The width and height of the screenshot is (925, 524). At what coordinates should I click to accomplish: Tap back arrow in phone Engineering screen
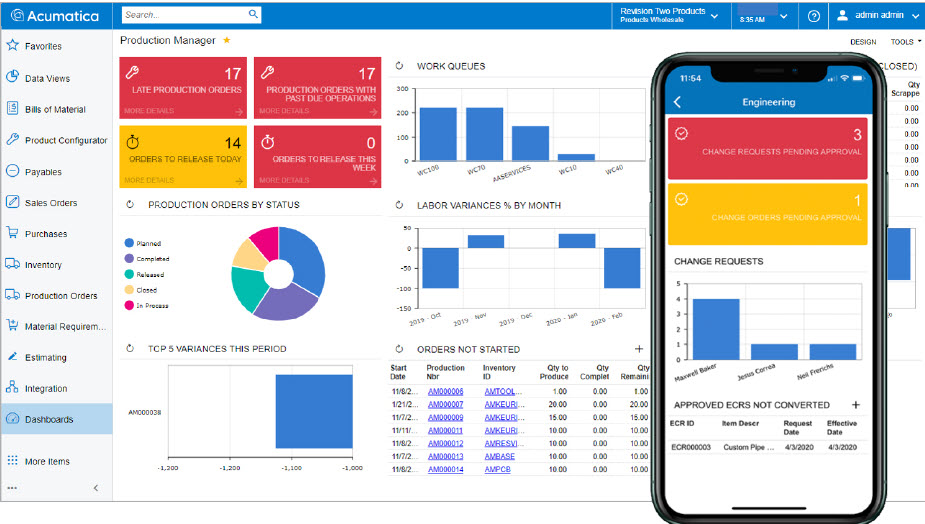(x=677, y=102)
